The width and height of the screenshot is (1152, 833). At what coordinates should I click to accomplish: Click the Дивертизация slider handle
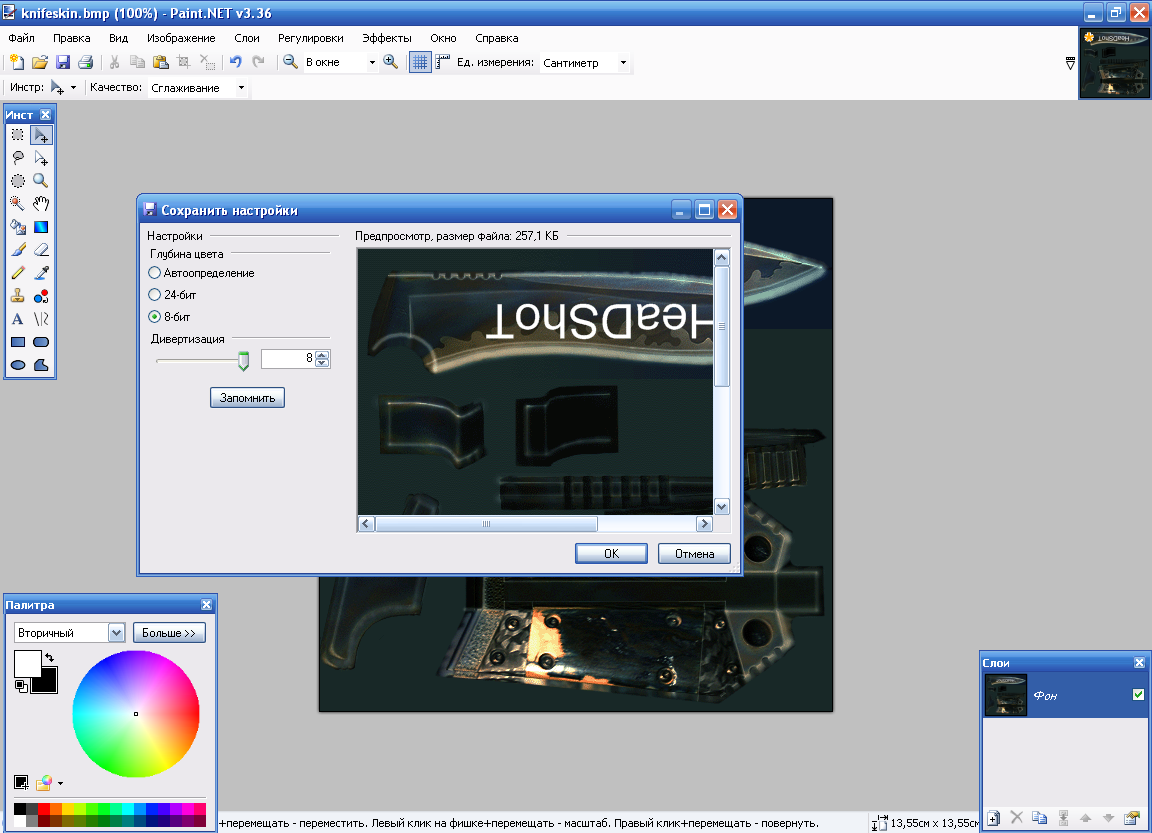tap(242, 360)
